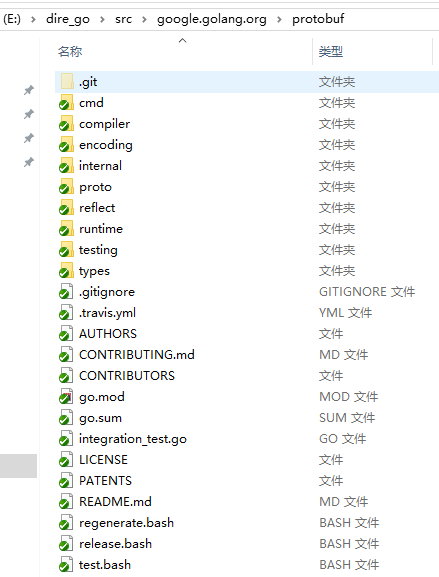Click the test.bash file icon

click(x=66, y=564)
